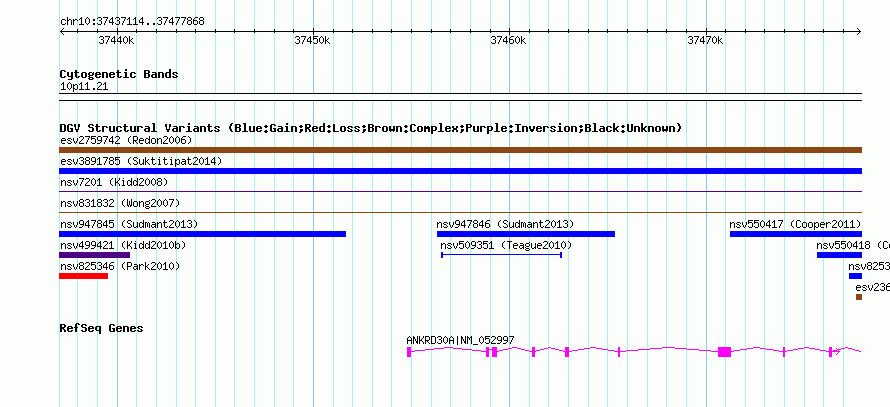Open the nsv947845 (Sudmant2013) label
The height and width of the screenshot is (407, 890).
(x=129, y=224)
